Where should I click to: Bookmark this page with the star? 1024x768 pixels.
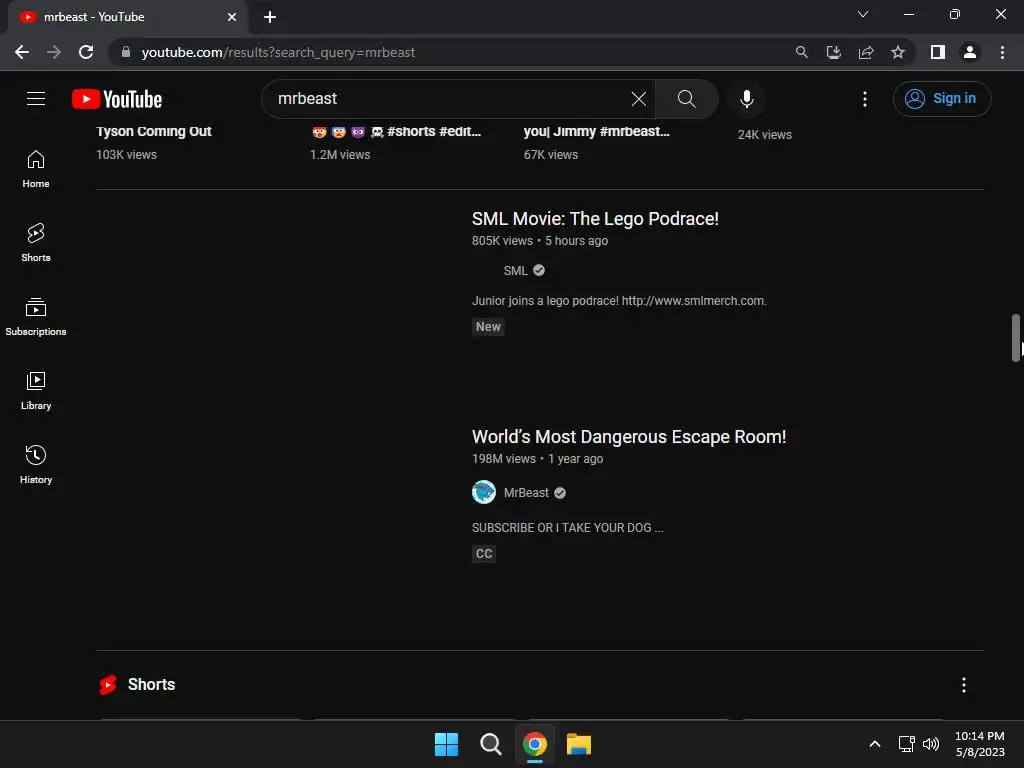898,52
